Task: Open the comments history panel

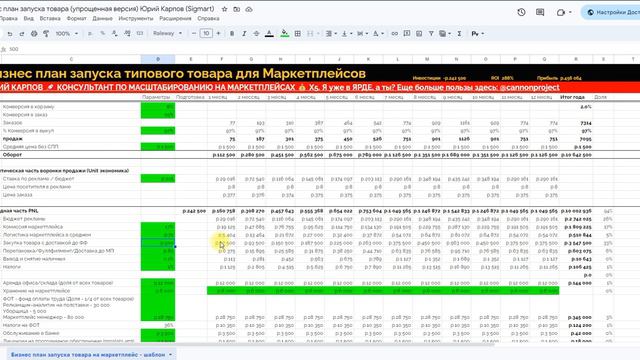Action: pos(540,12)
